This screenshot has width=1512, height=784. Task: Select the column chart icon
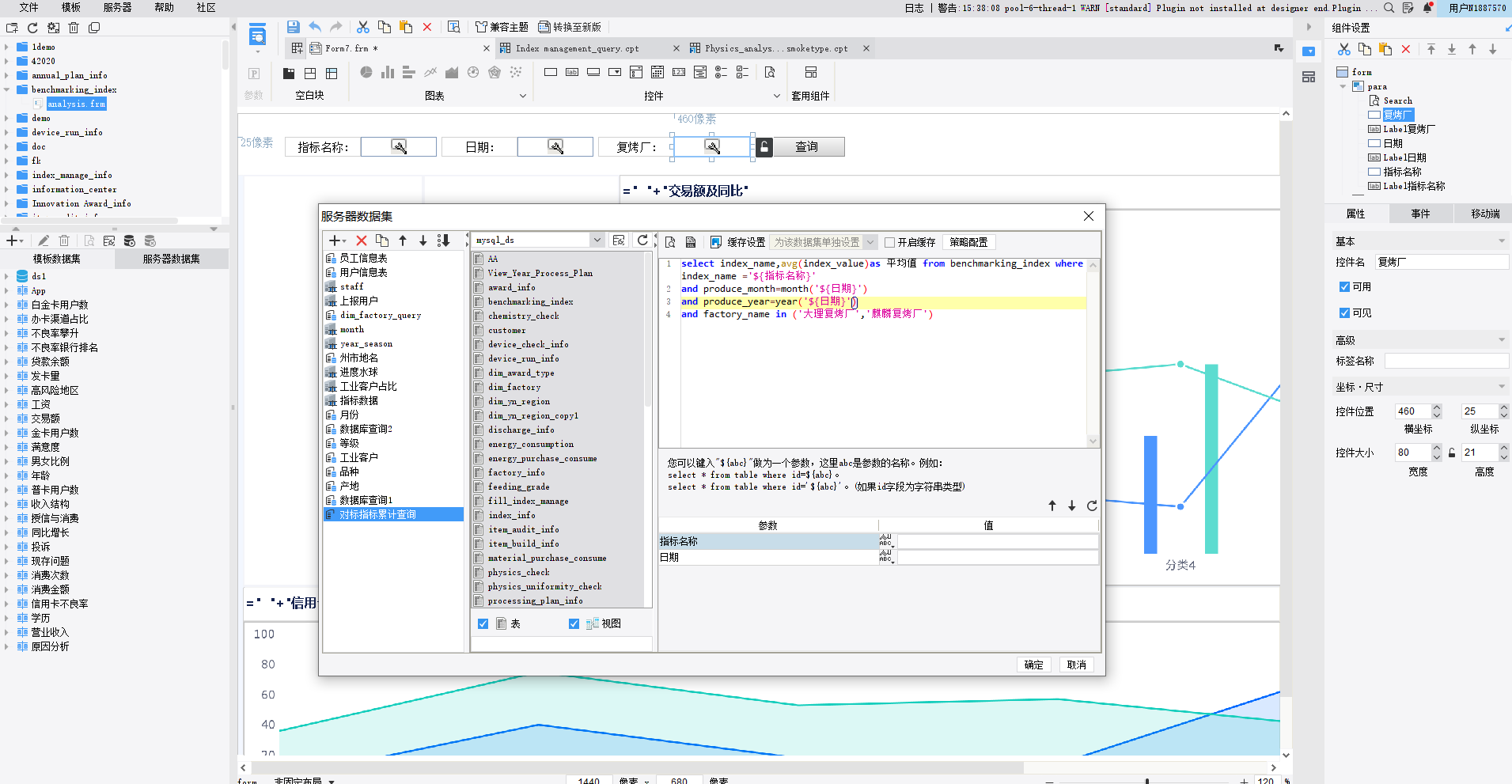[x=388, y=72]
